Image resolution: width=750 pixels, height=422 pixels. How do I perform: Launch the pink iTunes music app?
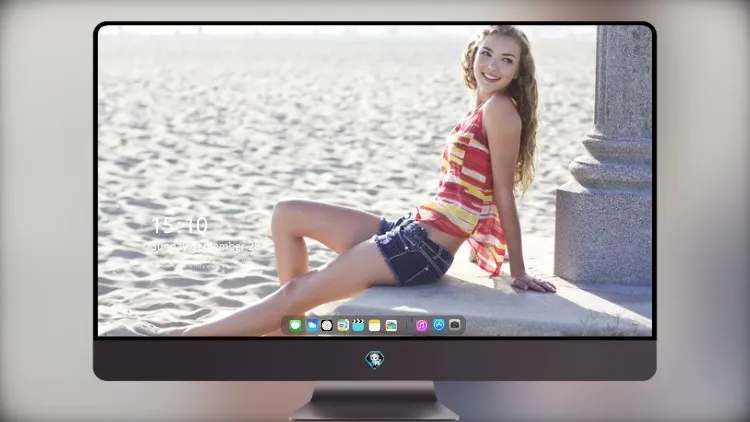tap(421, 326)
